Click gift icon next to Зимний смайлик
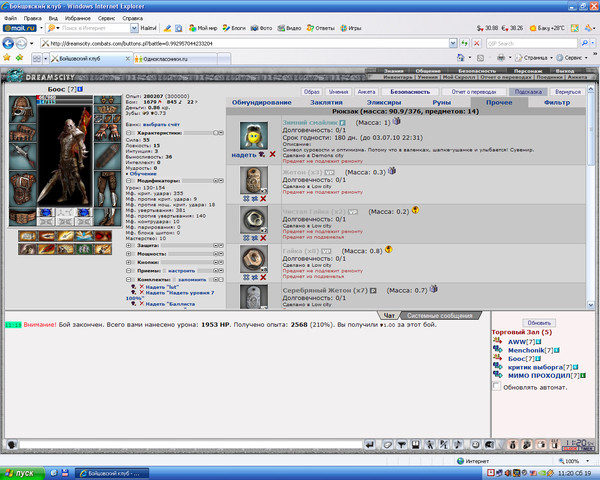600x480 pixels. pyautogui.click(x=397, y=121)
